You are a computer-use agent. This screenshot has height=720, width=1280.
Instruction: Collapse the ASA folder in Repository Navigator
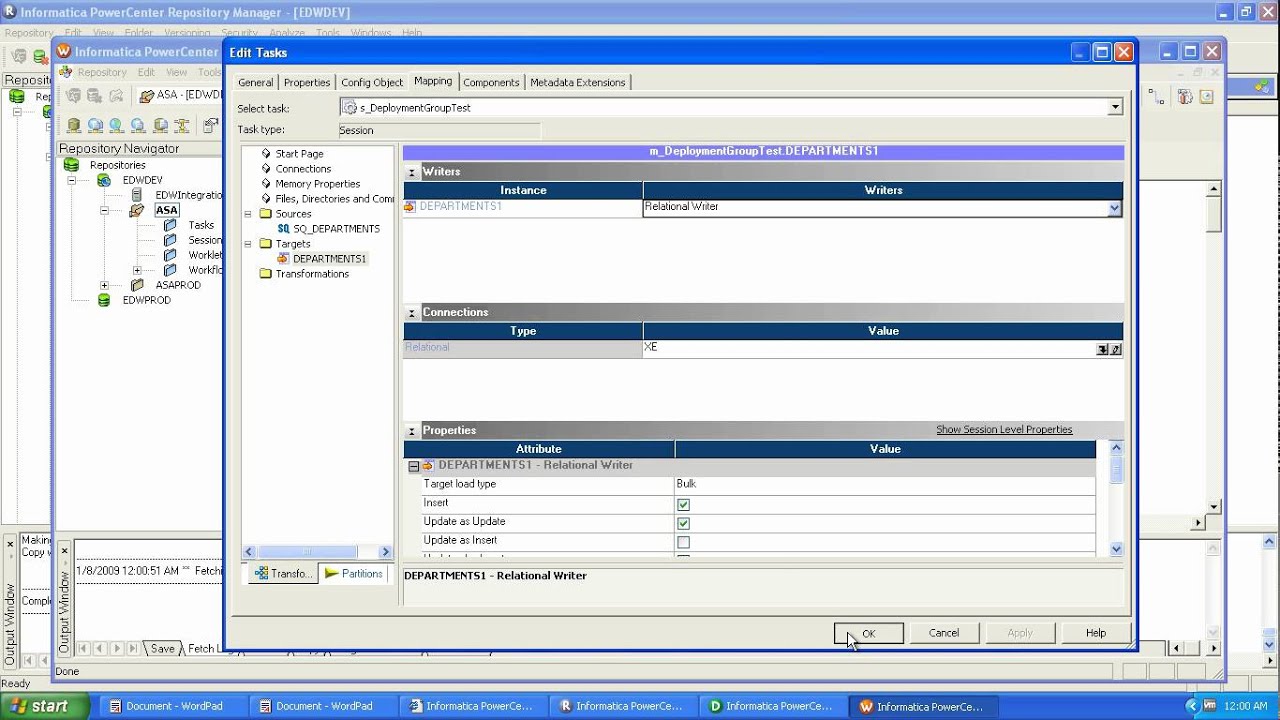click(x=104, y=210)
